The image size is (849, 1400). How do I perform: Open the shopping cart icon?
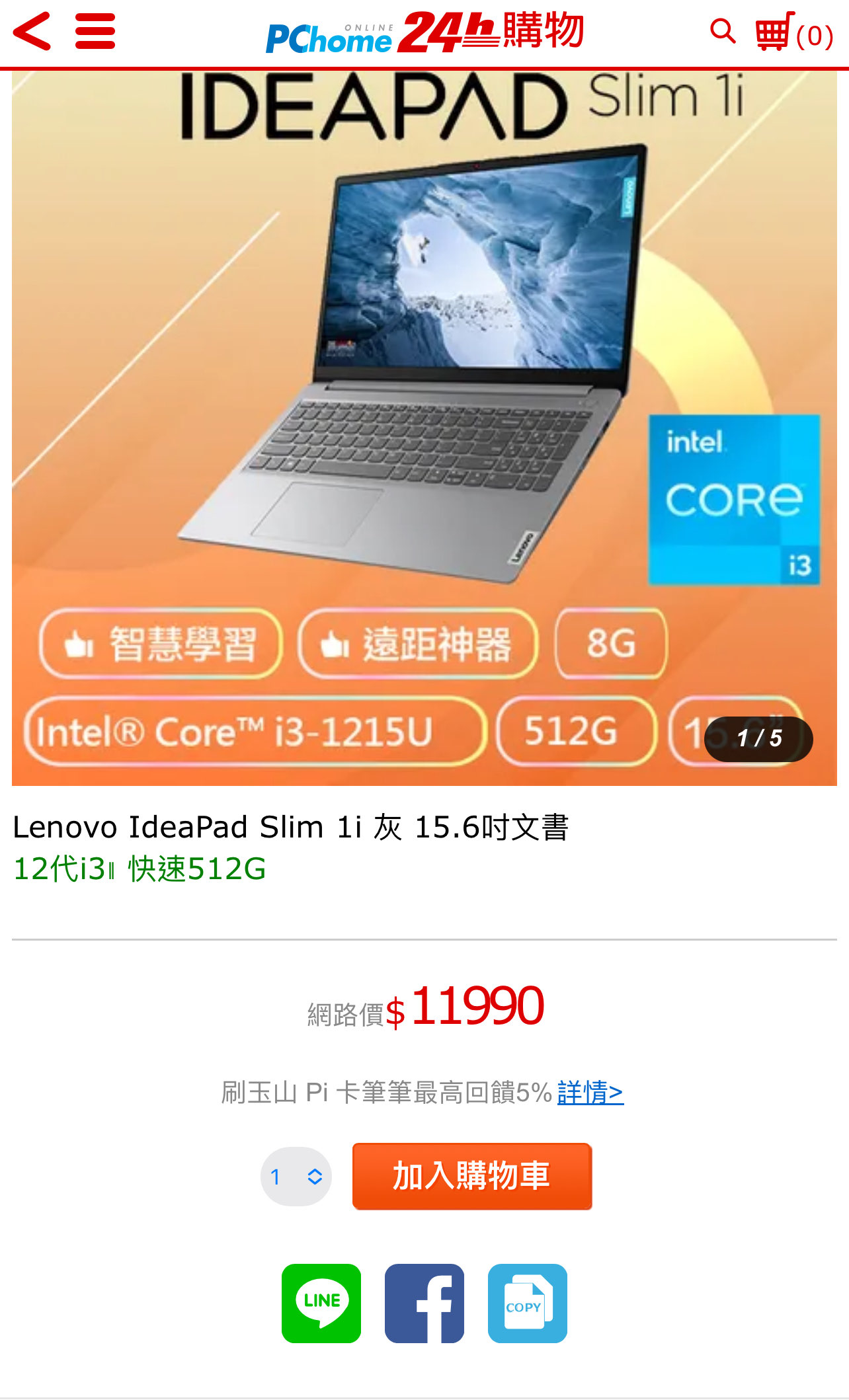click(775, 32)
